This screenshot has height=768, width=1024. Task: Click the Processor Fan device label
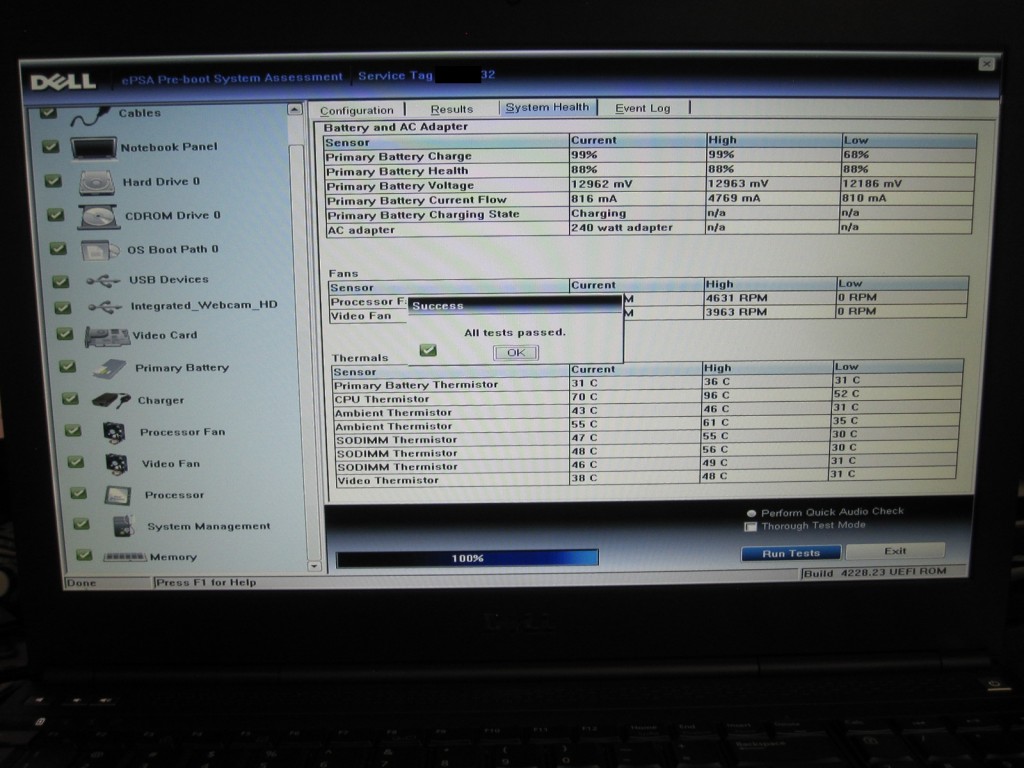pos(182,432)
